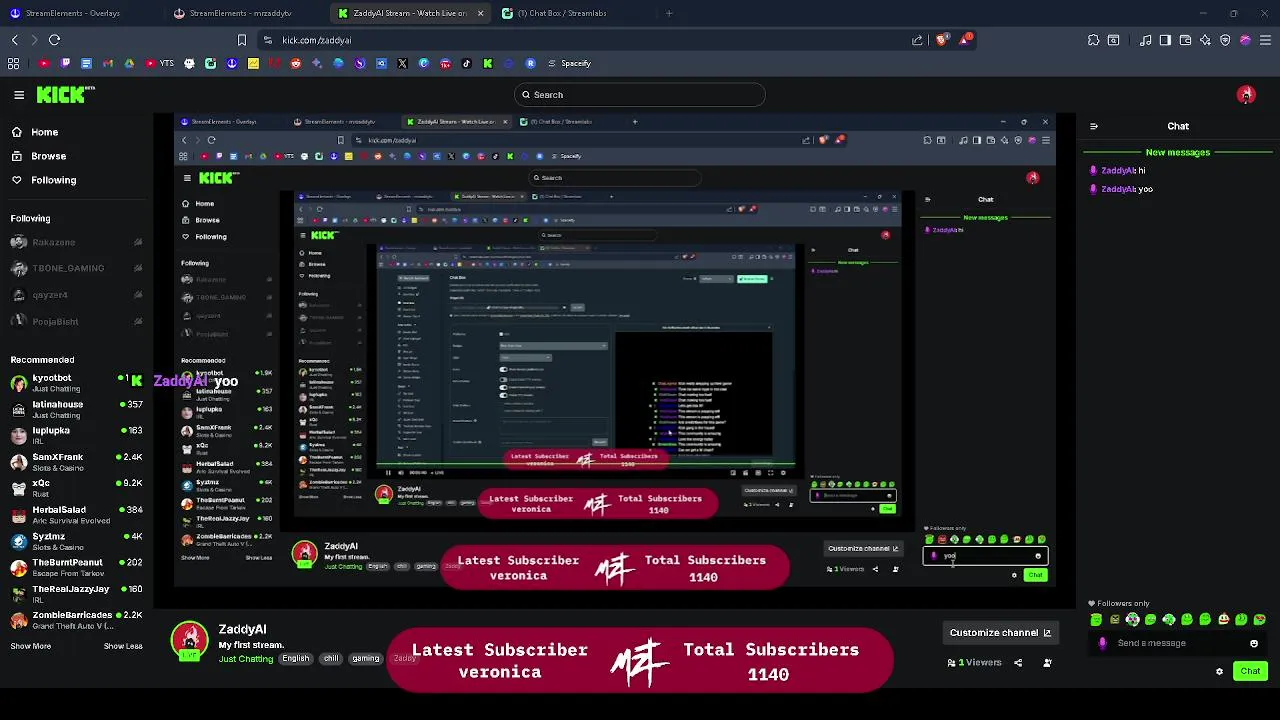Image resolution: width=1280 pixels, height=720 pixels.
Task: Switch to StreamElements - Overlays tab
Action: pyautogui.click(x=80, y=13)
